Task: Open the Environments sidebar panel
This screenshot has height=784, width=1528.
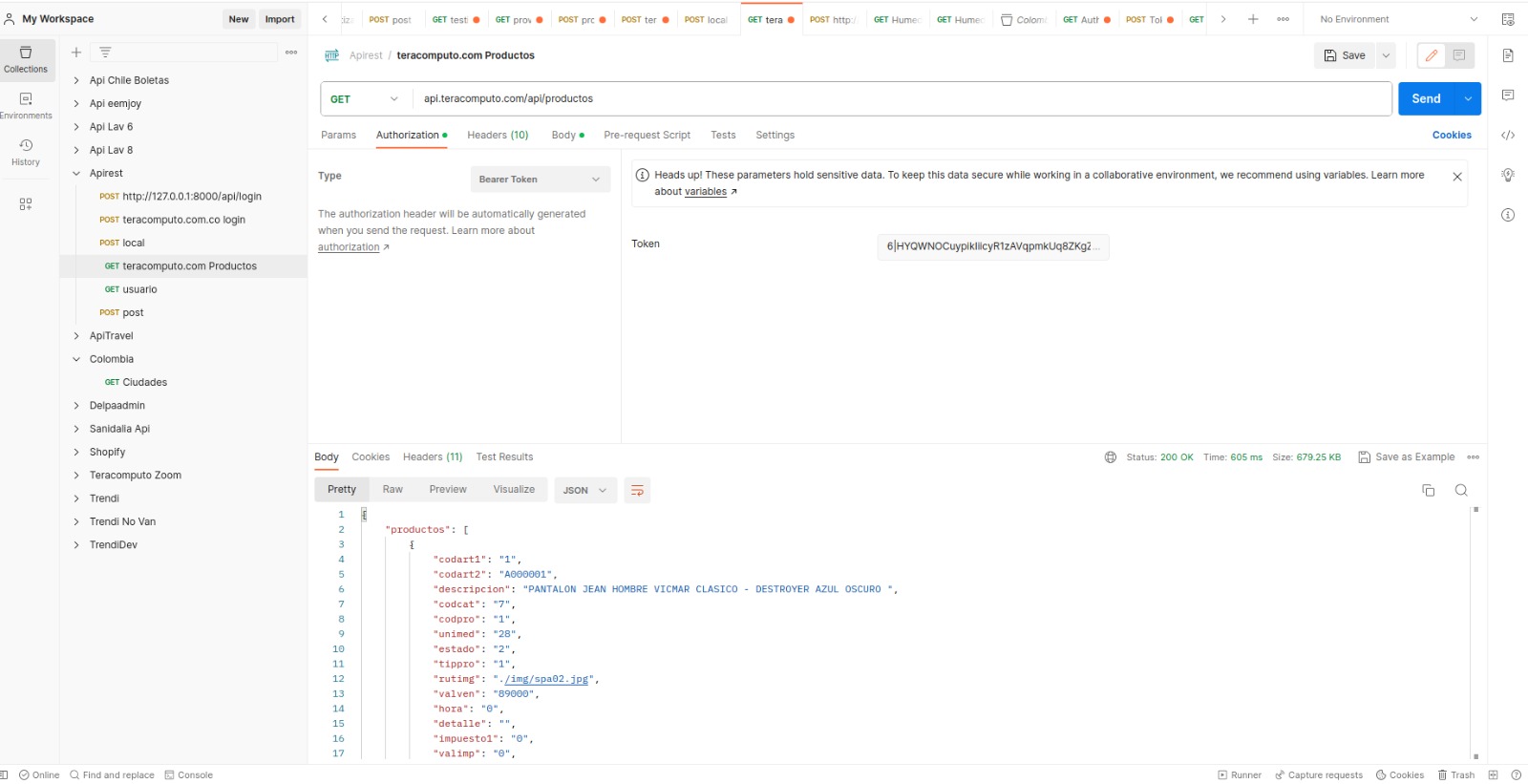Action: tap(26, 105)
